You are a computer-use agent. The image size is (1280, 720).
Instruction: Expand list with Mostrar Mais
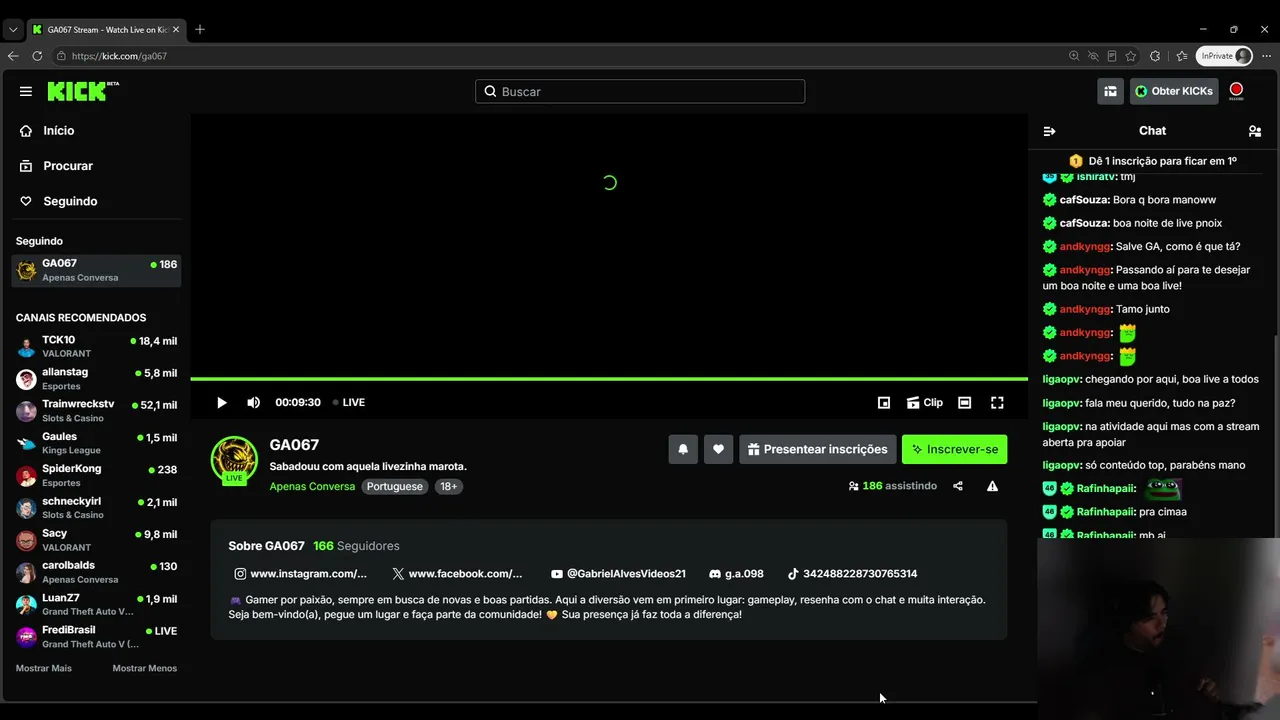tap(44, 668)
